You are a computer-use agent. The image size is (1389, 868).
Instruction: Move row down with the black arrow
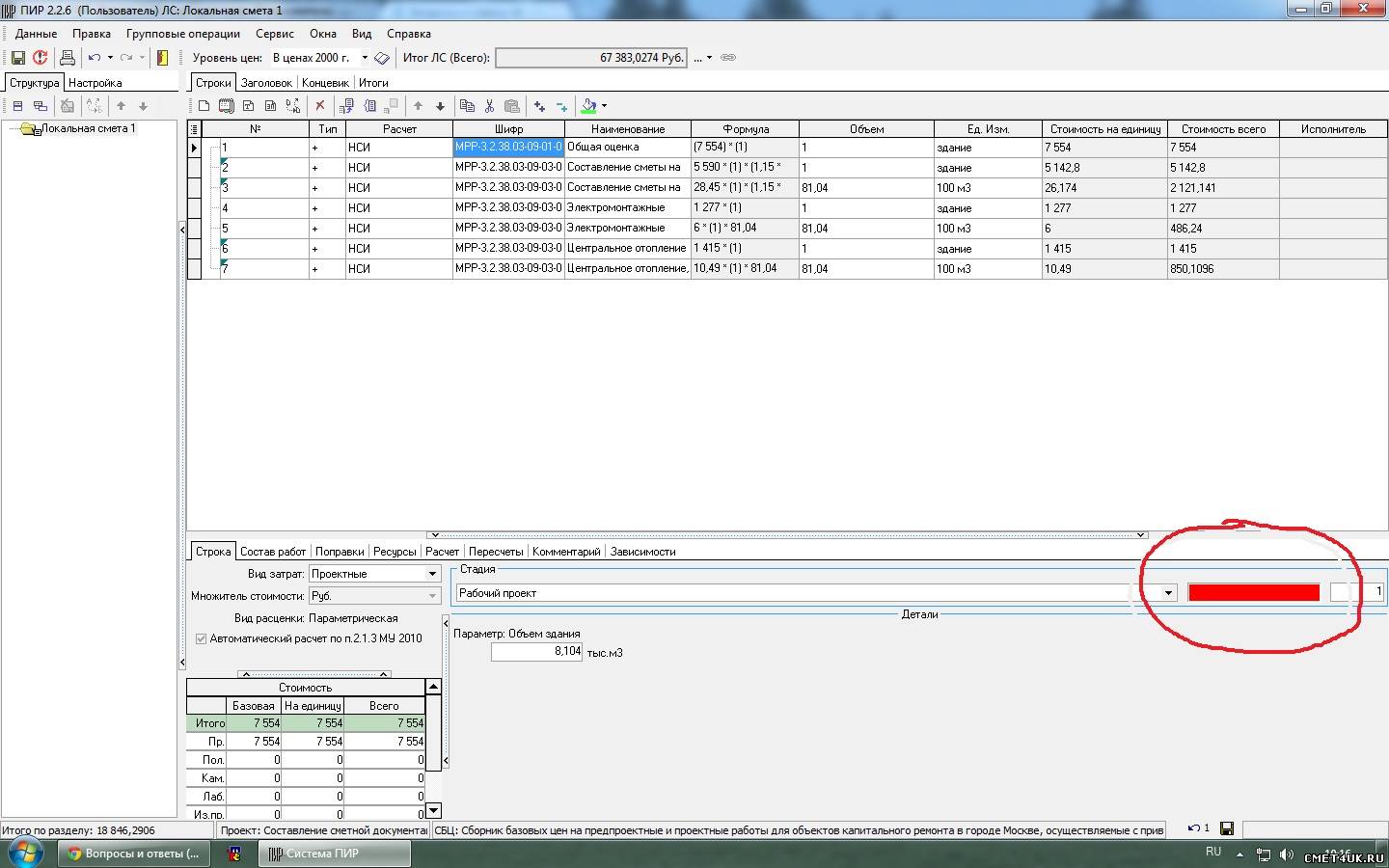pos(440,106)
